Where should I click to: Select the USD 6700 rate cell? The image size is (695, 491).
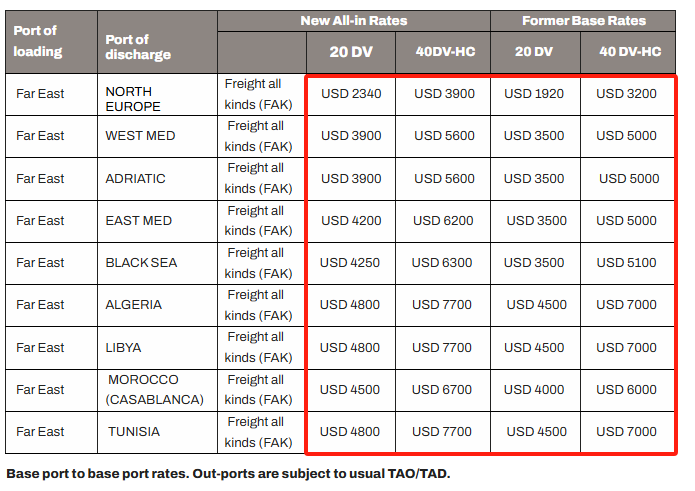point(442,390)
